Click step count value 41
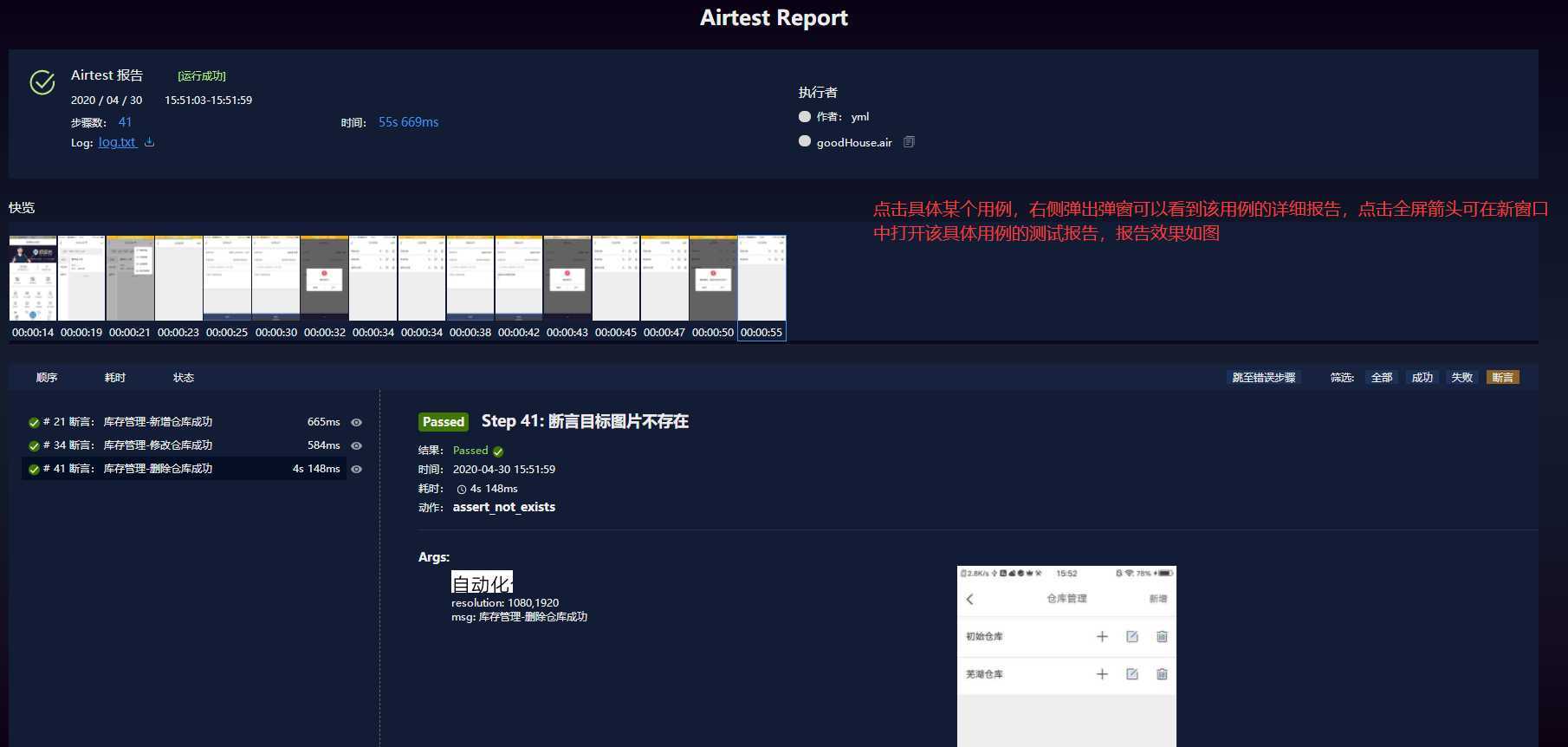Viewport: 1568px width, 747px height. tap(126, 122)
